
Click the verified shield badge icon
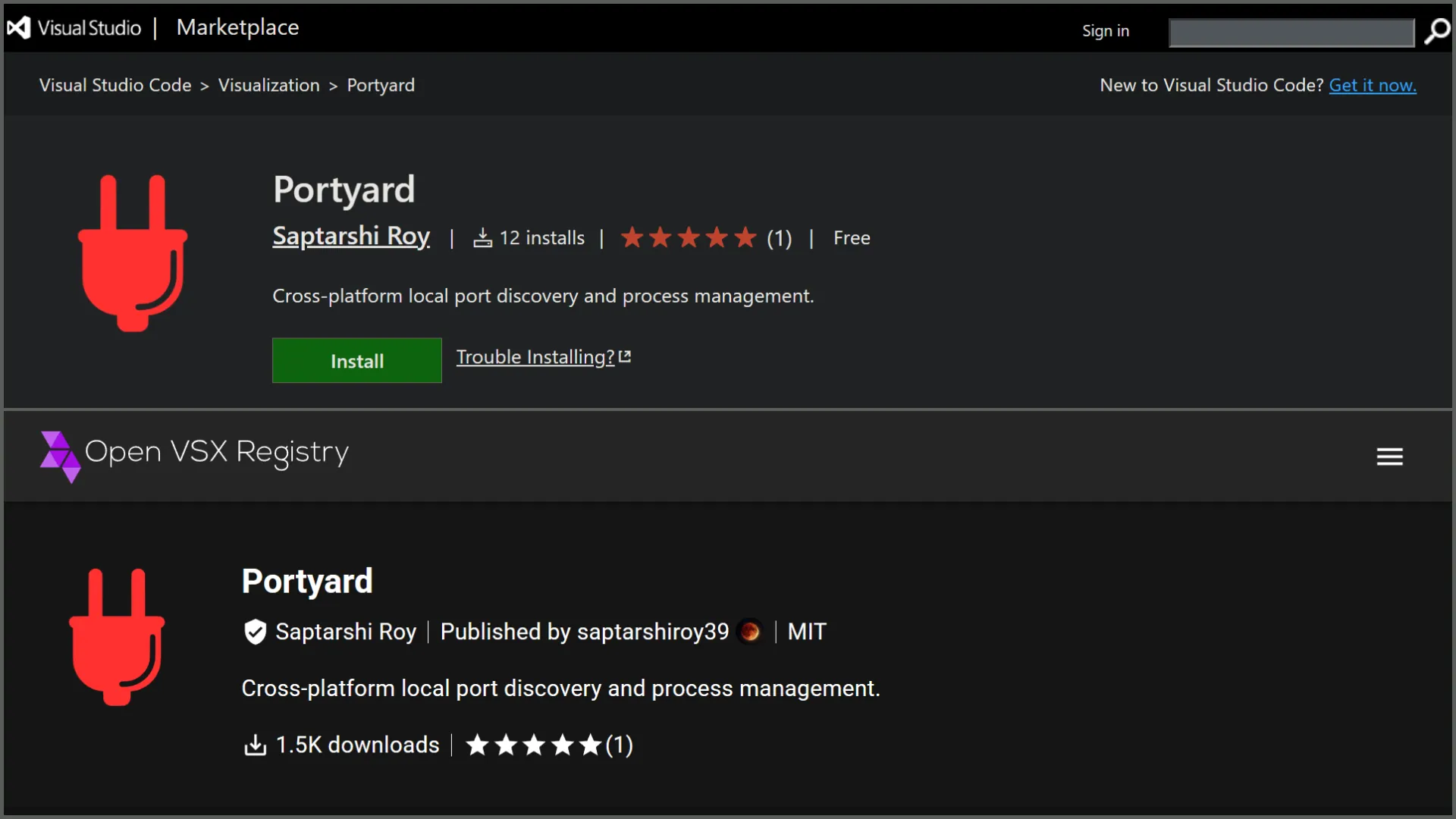(x=256, y=632)
